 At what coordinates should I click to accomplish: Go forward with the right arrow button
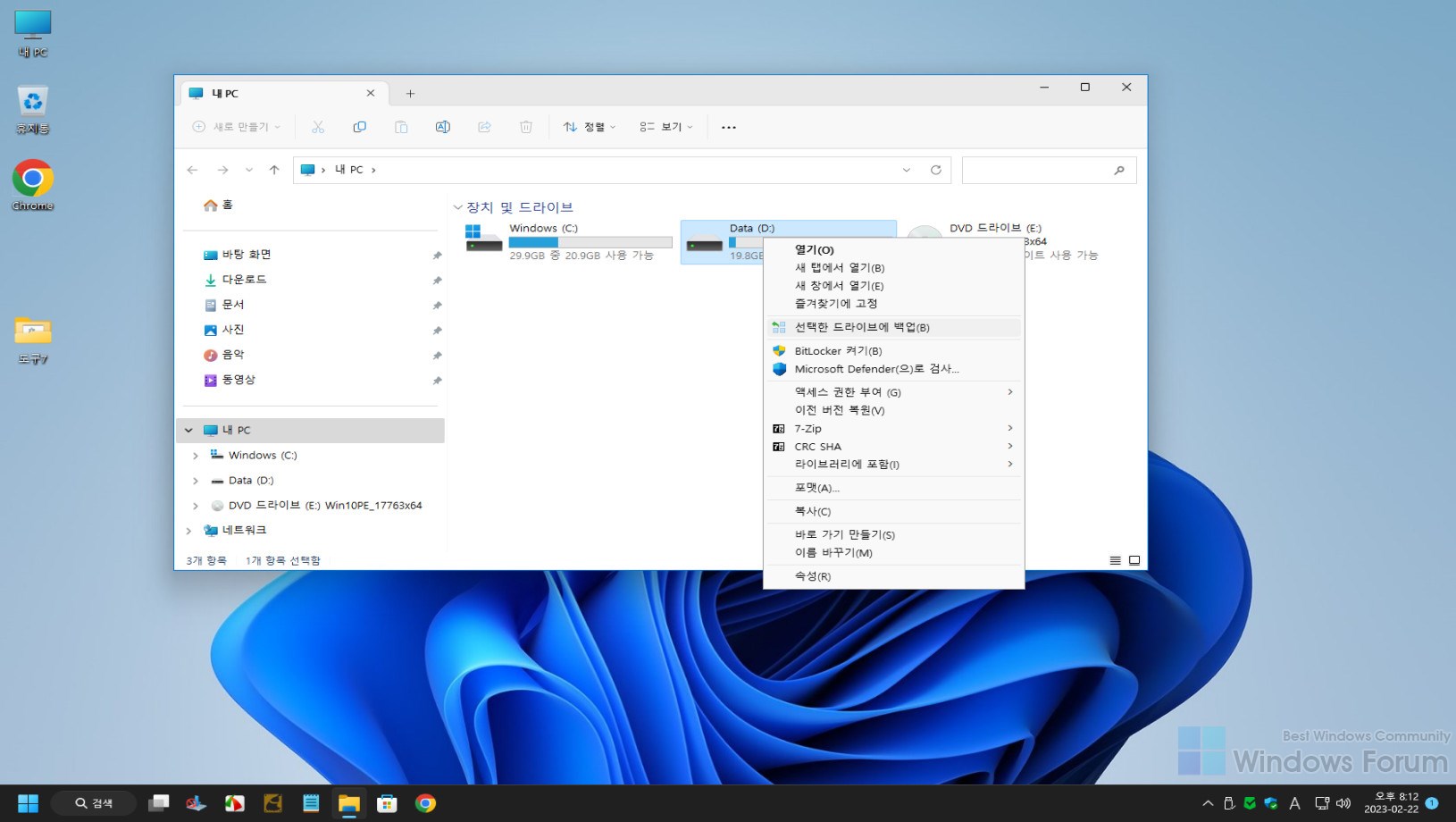(x=222, y=170)
